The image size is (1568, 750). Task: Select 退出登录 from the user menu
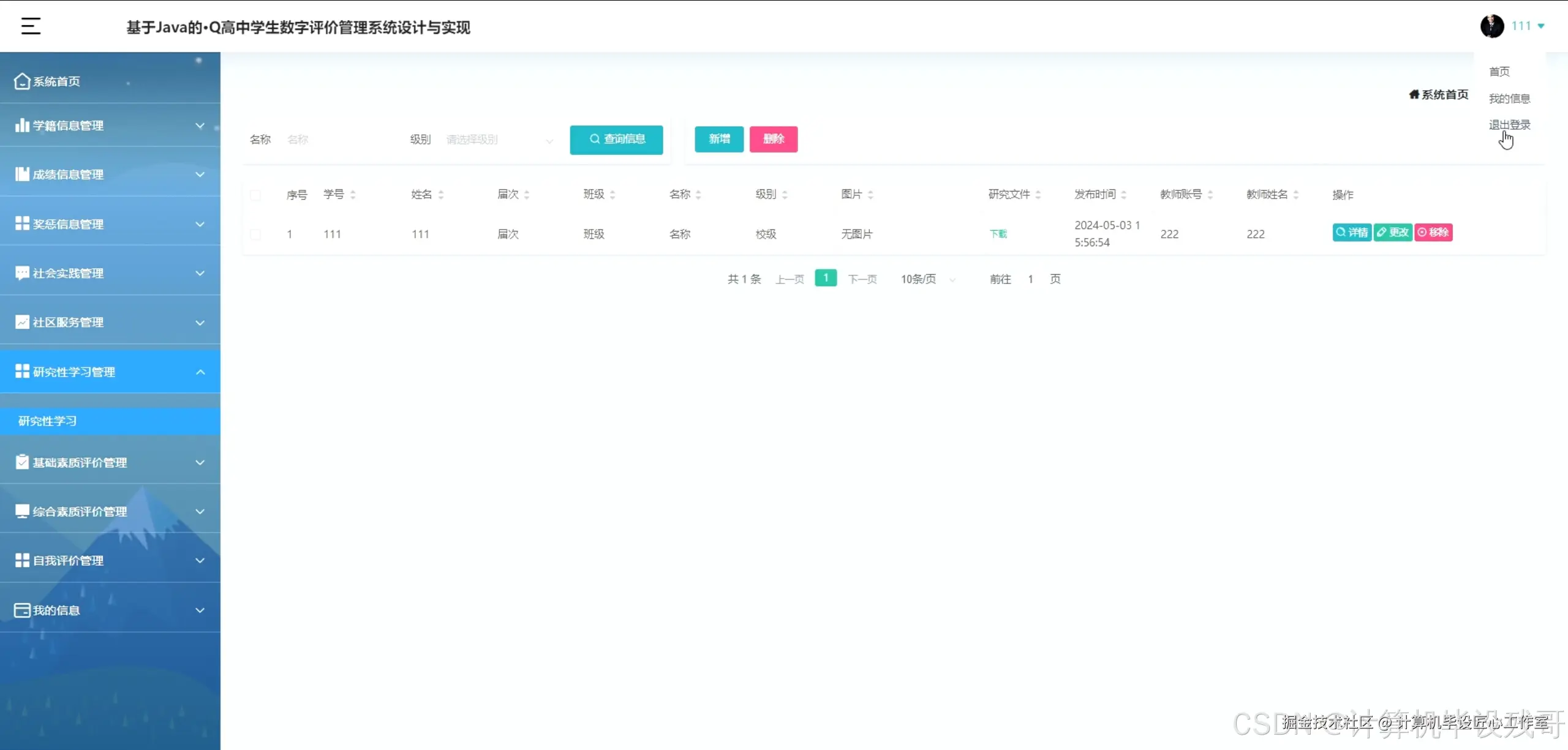point(1509,124)
